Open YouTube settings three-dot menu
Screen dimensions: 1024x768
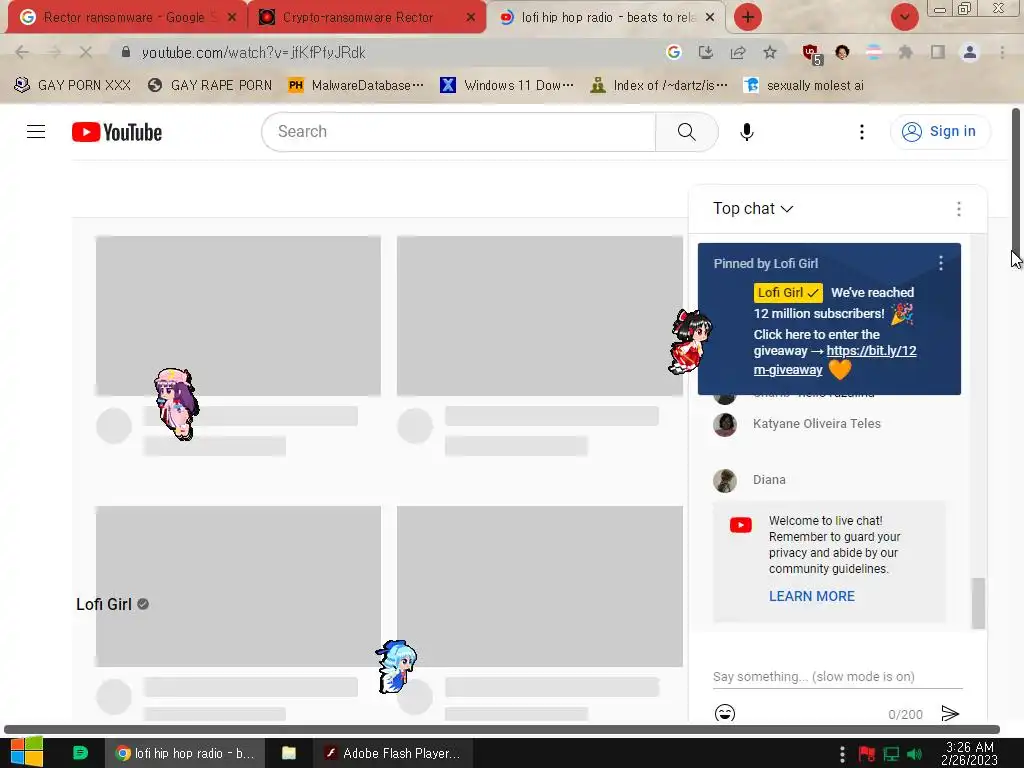coord(861,132)
